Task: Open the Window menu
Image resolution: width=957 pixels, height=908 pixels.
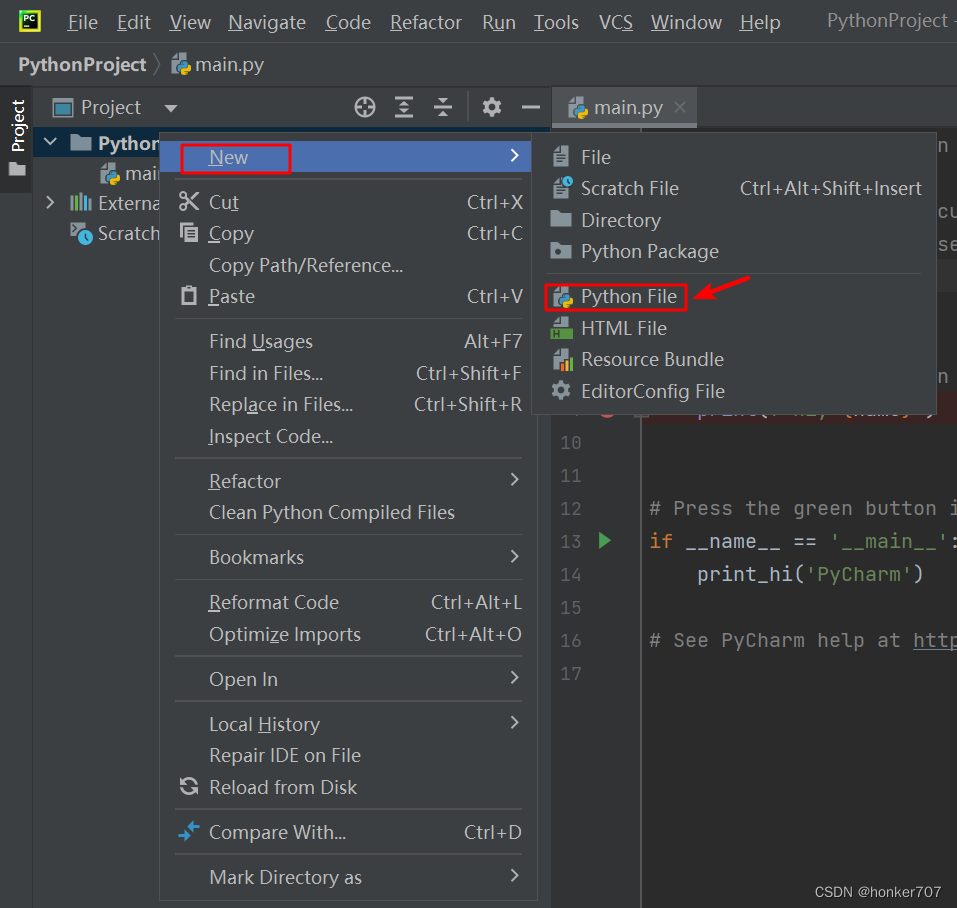Action: [x=686, y=23]
